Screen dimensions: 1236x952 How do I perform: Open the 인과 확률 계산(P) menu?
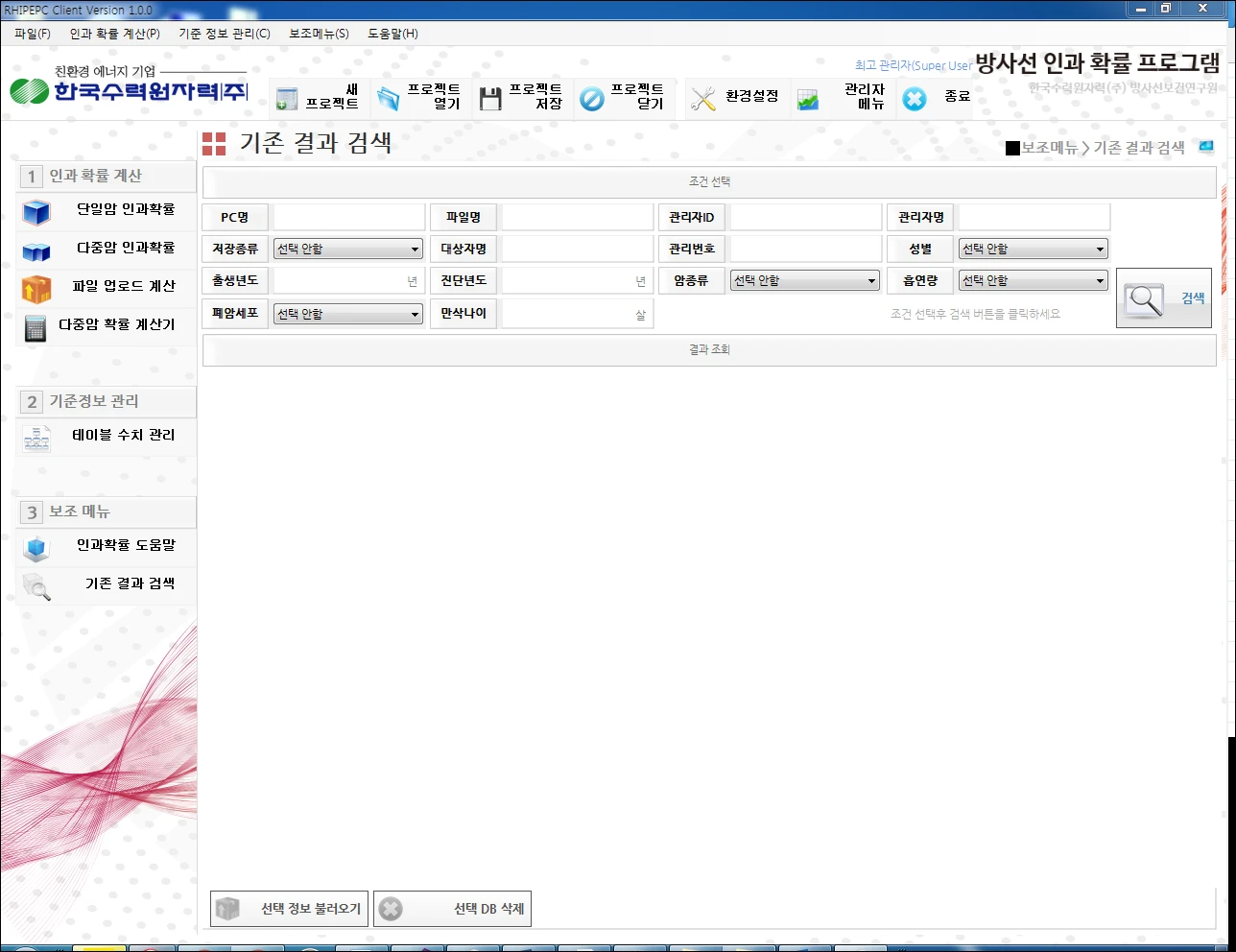[x=114, y=34]
